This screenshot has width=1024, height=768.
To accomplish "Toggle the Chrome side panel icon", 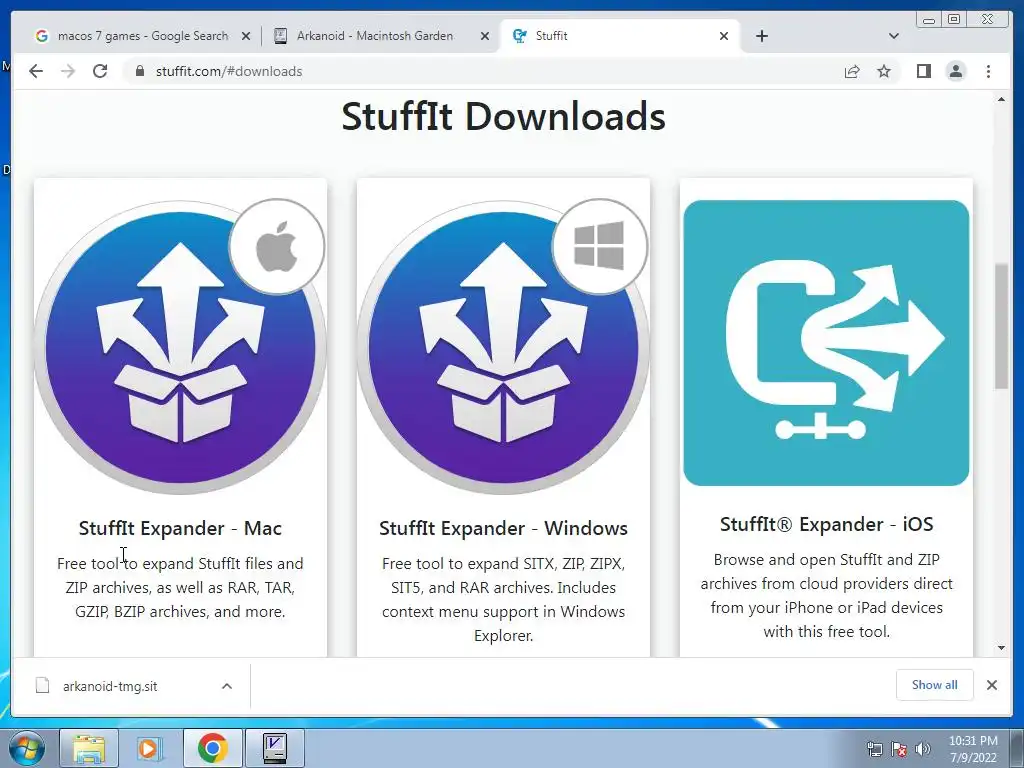I will [923, 71].
